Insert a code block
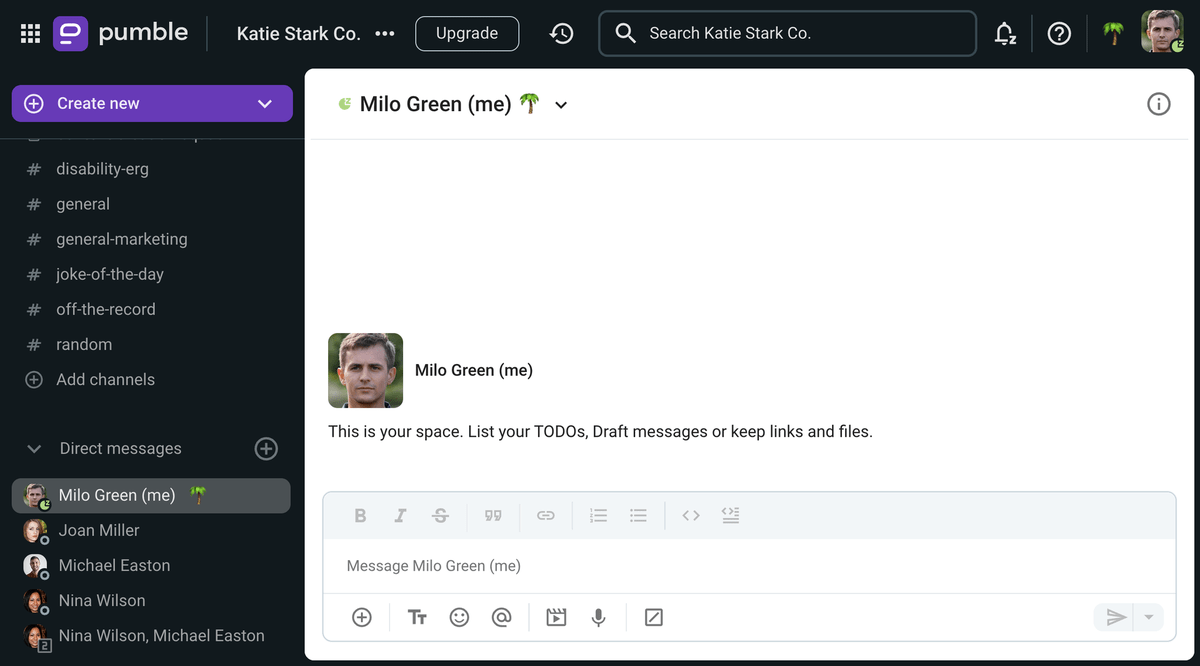Viewport: 1200px width, 666px height. point(730,516)
